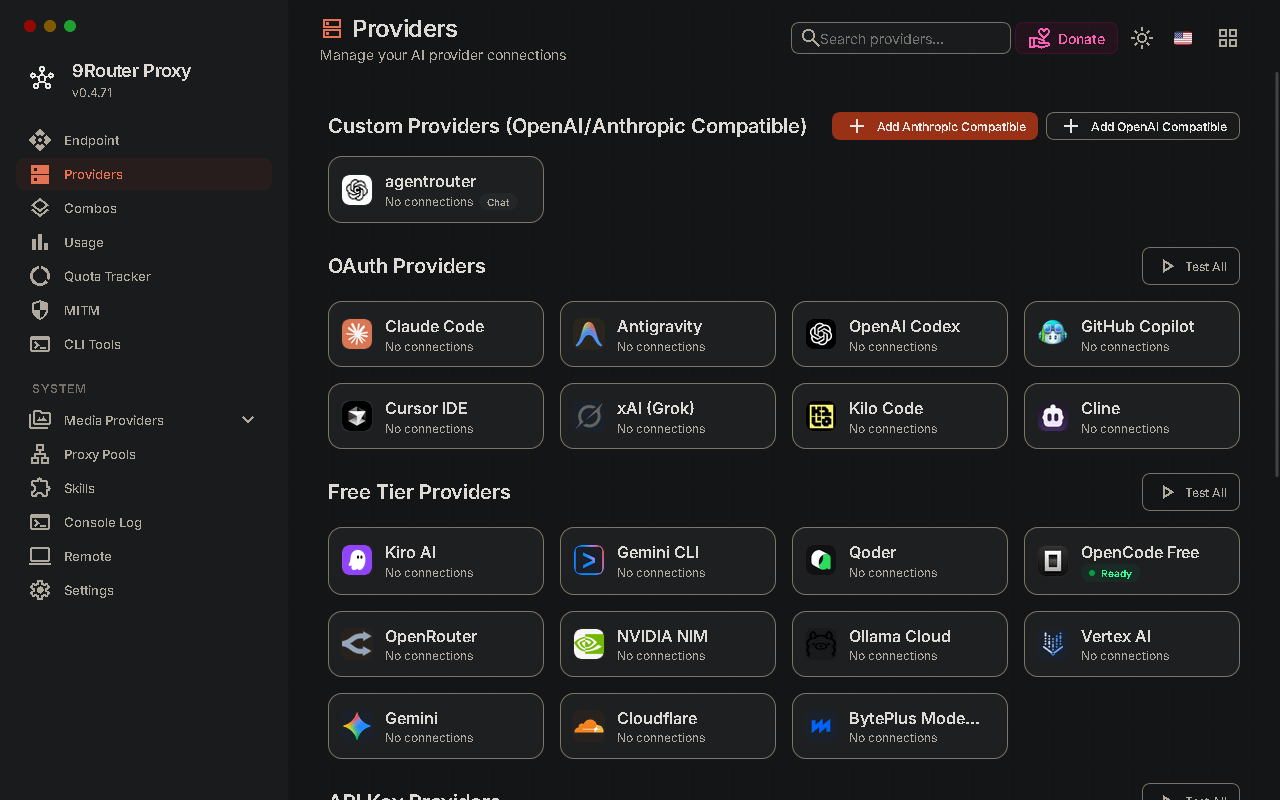
Task: Click the Vertex AI card title
Action: 1116,636
